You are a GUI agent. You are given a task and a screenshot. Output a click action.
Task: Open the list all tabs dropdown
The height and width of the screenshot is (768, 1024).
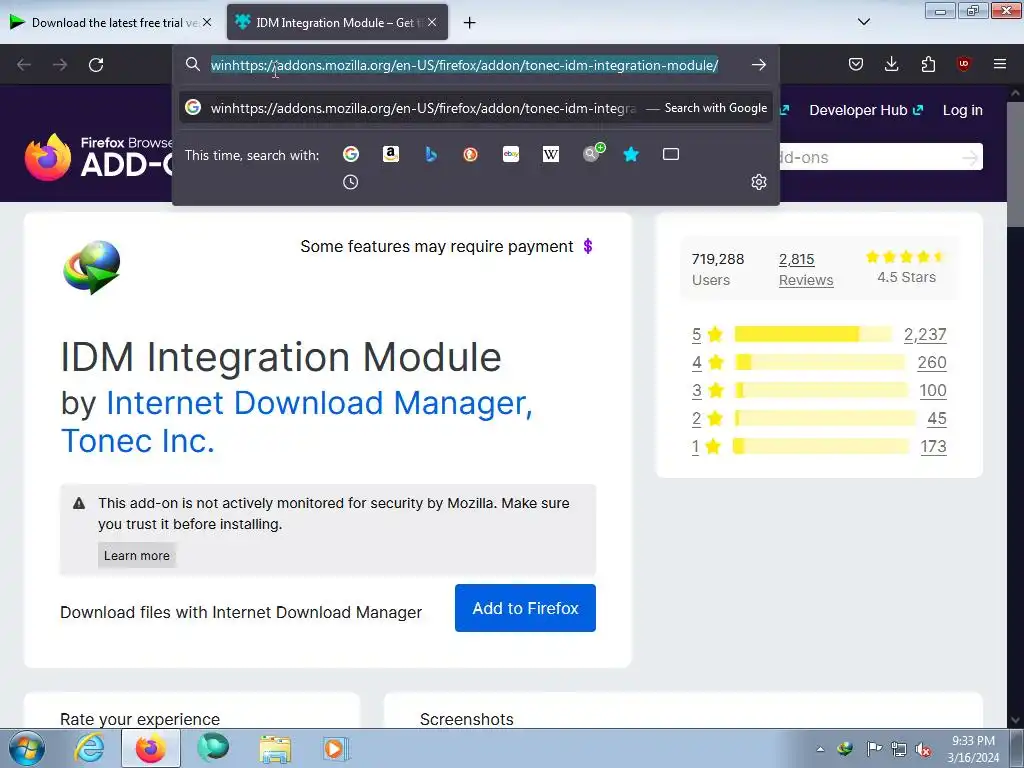[863, 22]
